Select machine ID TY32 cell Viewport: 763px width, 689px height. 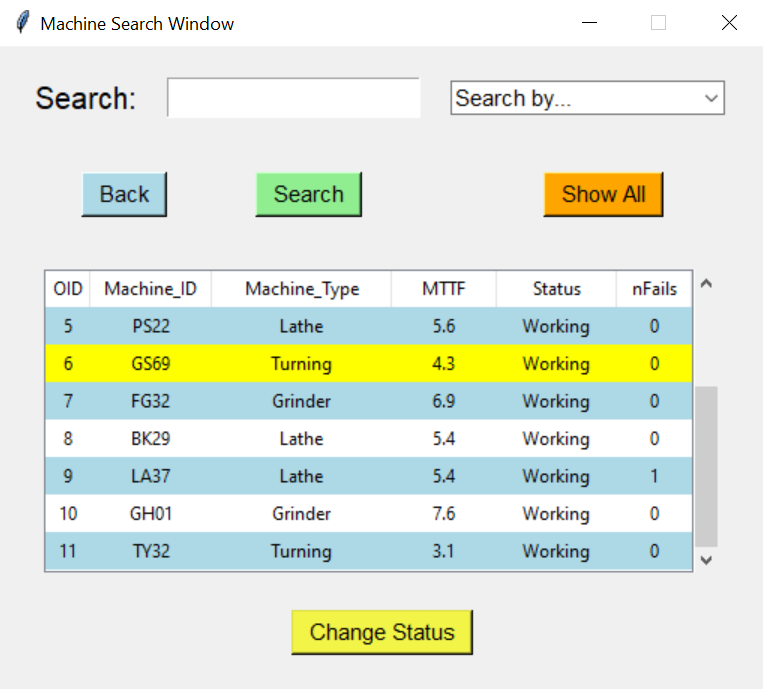(x=151, y=551)
